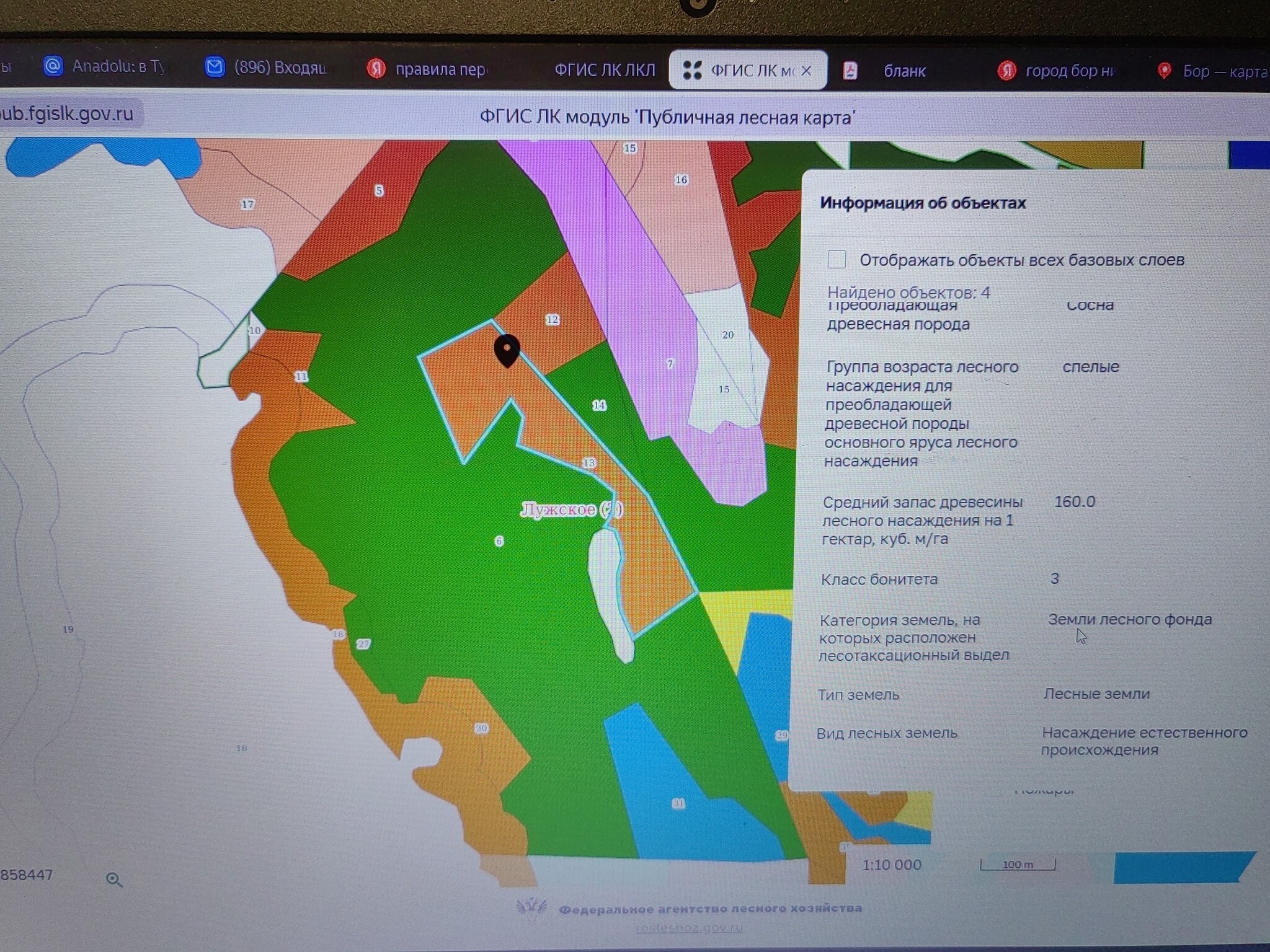Switch to the ФГИС ЛК ЛКЛ tab
Viewport: 1270px width, 952px height.
pyautogui.click(x=604, y=71)
